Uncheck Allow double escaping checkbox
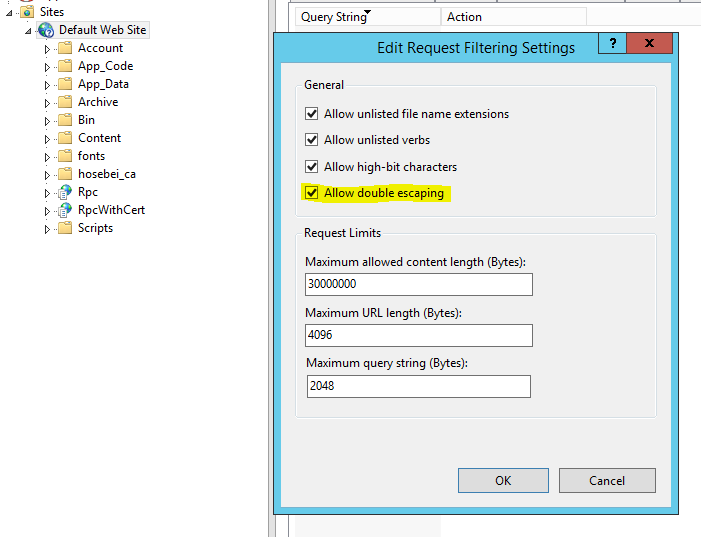 click(x=312, y=193)
